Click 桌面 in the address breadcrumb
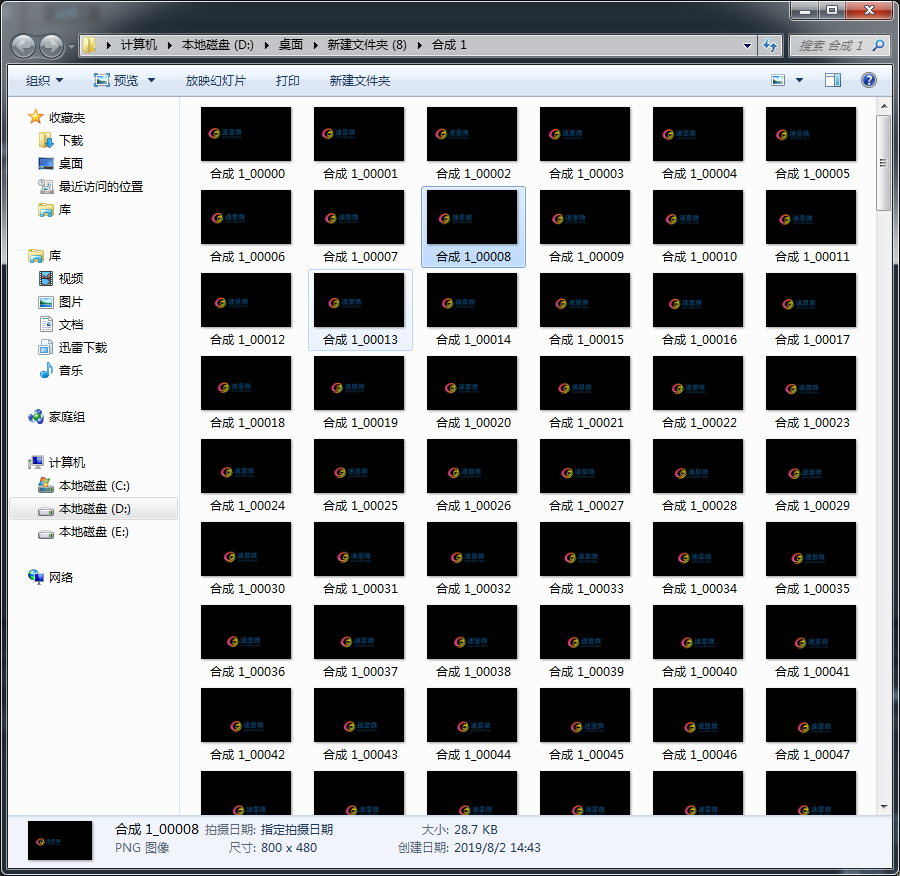The width and height of the screenshot is (900, 876). pos(290,45)
